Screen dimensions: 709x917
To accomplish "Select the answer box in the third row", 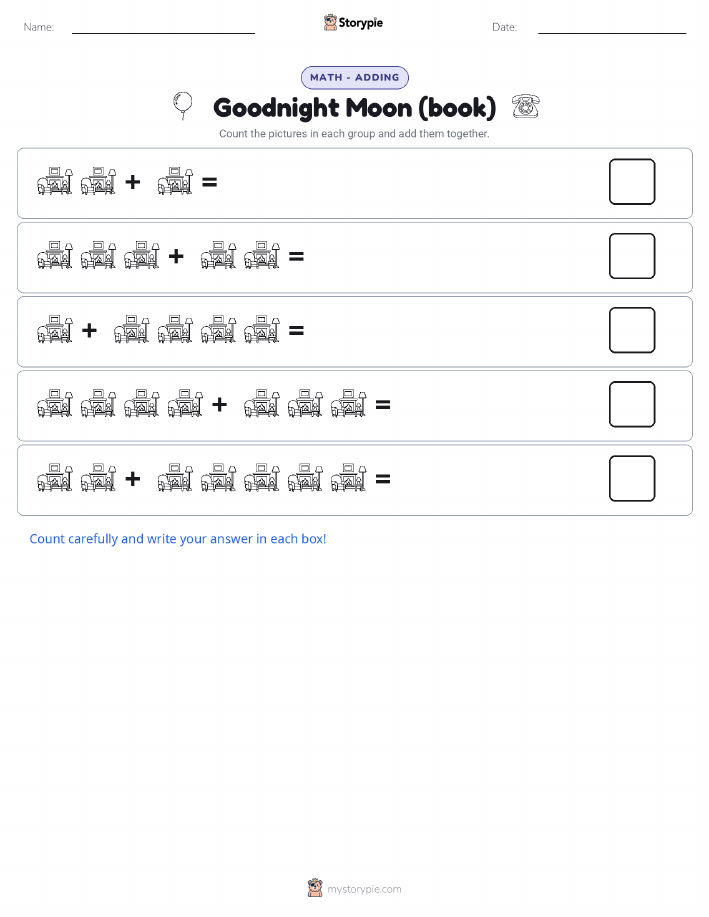I will point(632,330).
